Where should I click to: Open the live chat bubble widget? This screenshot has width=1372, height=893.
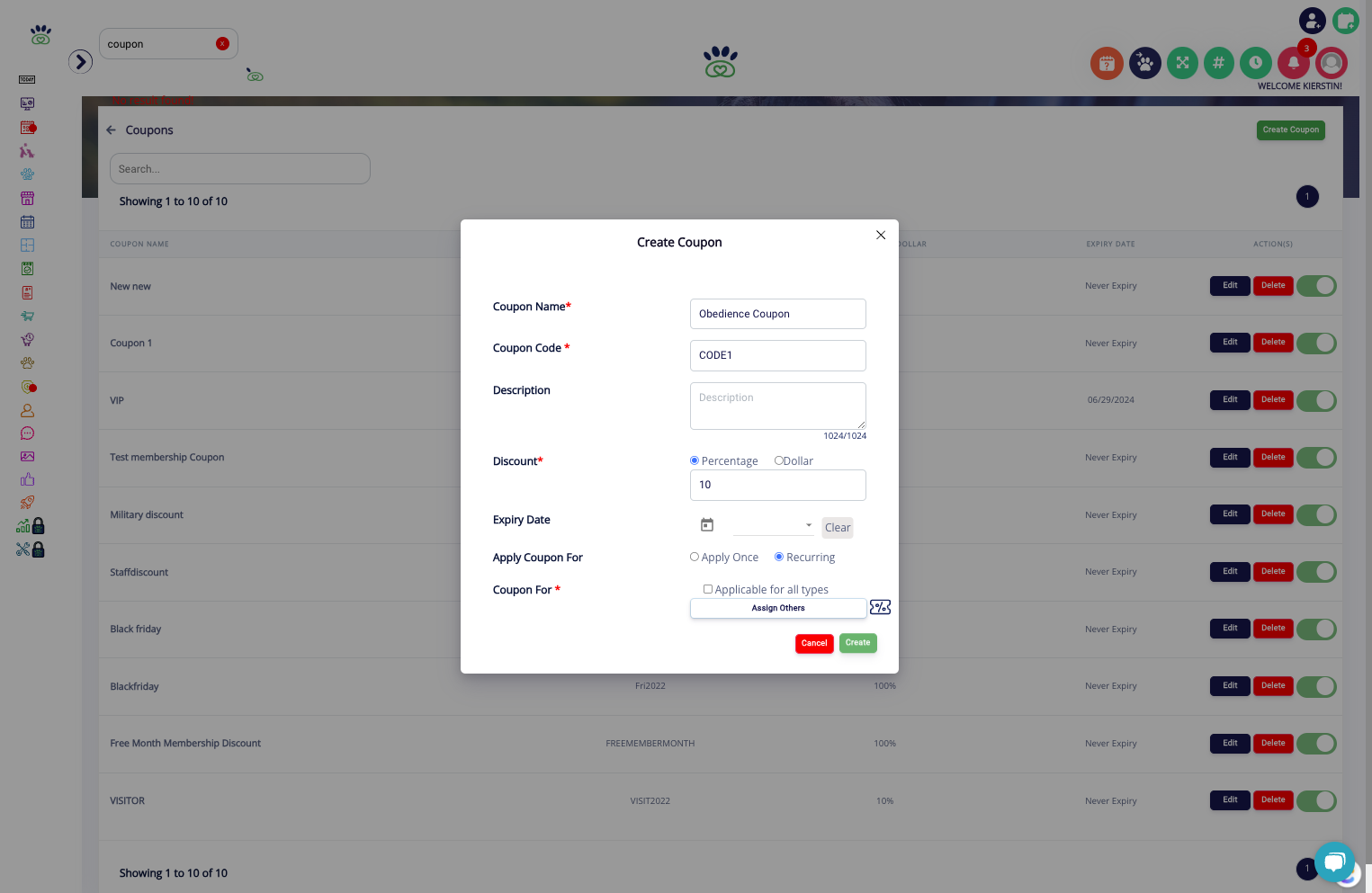[1334, 862]
